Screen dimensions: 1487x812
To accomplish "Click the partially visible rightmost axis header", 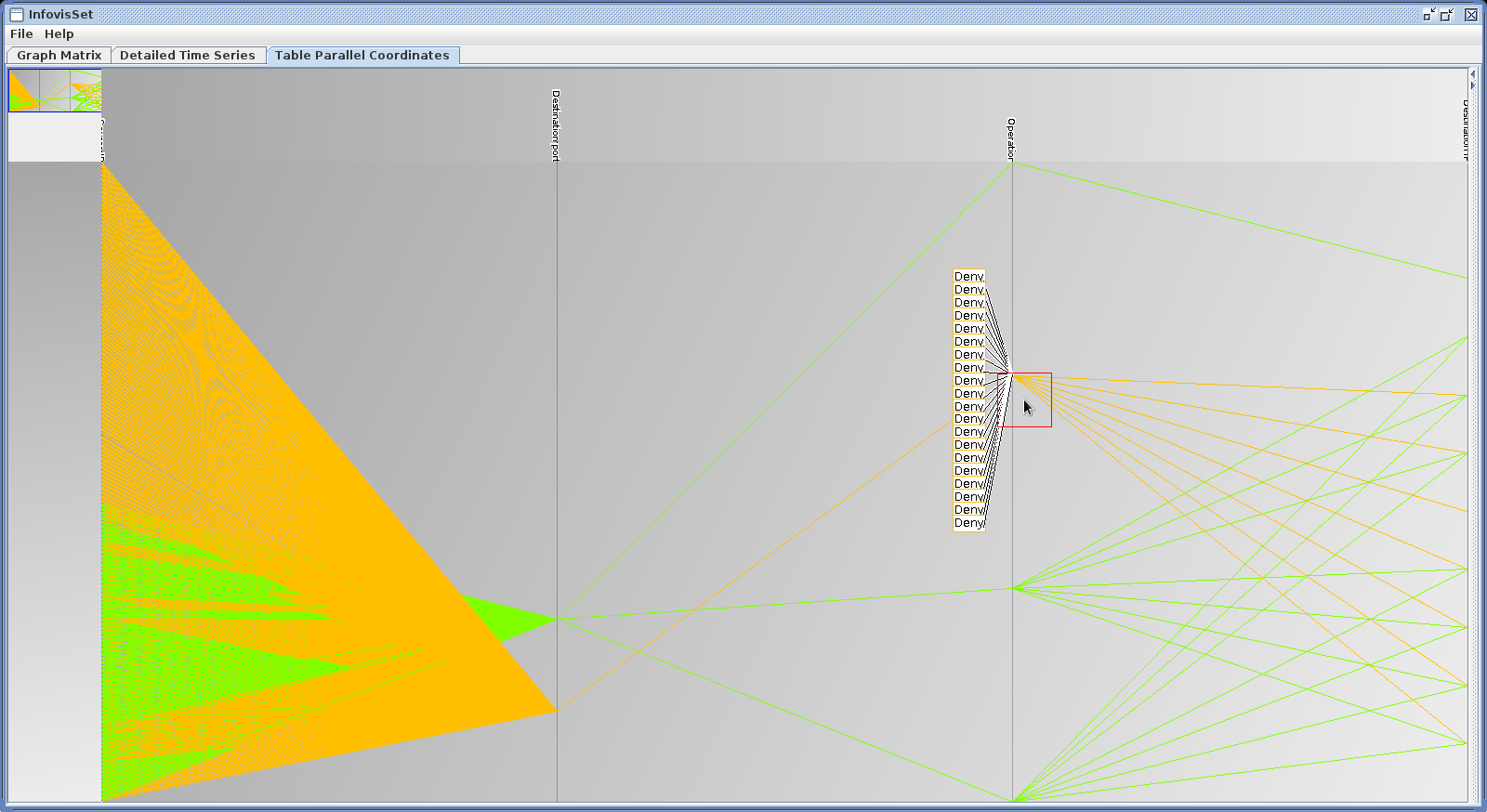I will coord(1465,130).
